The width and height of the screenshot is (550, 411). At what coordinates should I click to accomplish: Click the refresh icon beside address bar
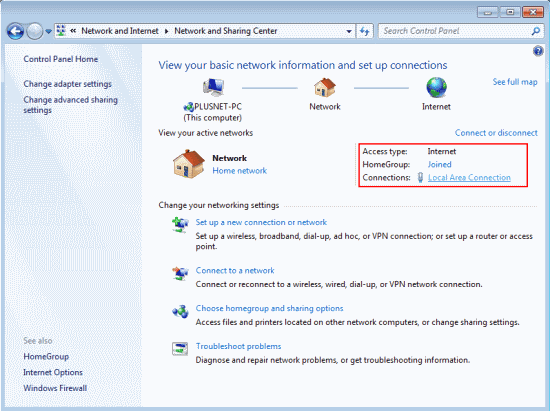[365, 31]
